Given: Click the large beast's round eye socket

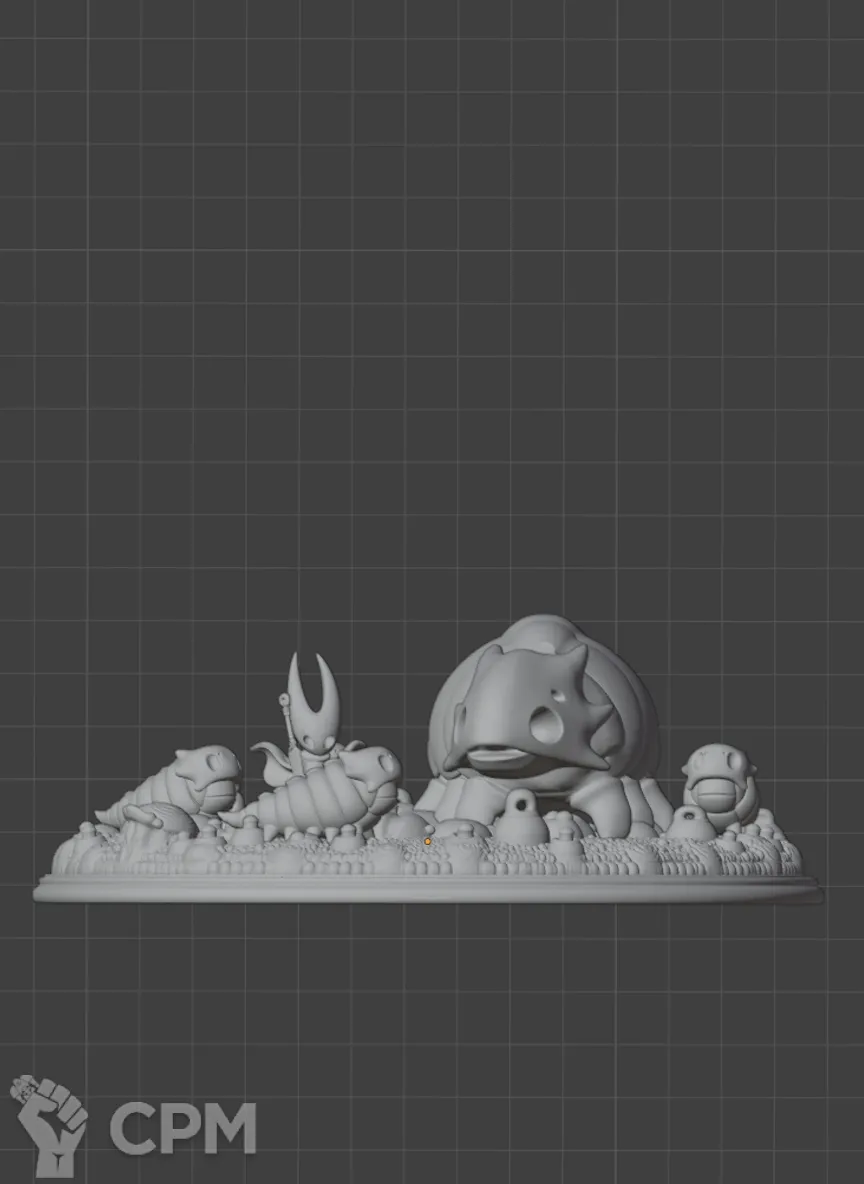Looking at the screenshot, I should pyautogui.click(x=545, y=725).
